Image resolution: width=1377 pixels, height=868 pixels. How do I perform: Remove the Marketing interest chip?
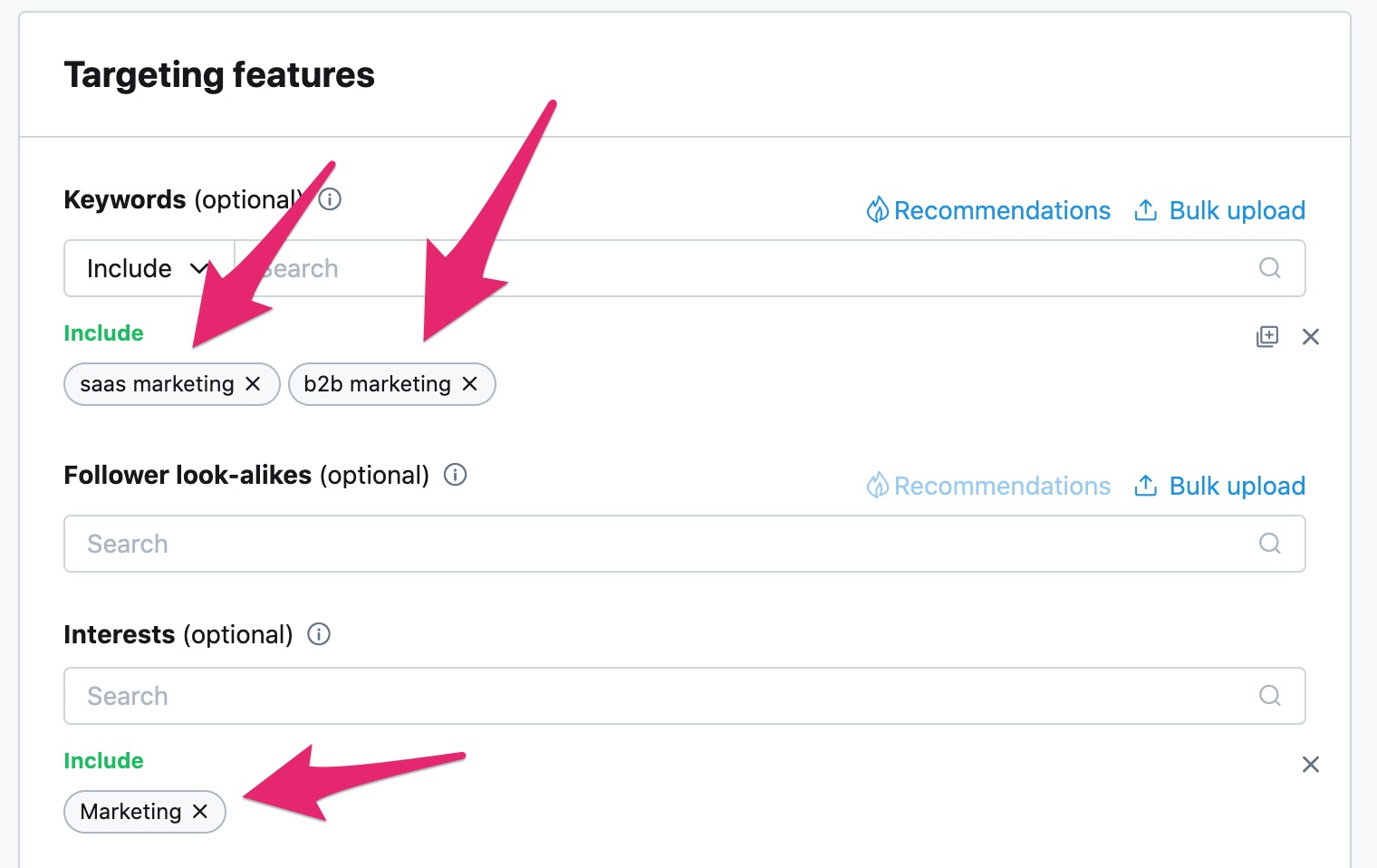click(x=200, y=812)
